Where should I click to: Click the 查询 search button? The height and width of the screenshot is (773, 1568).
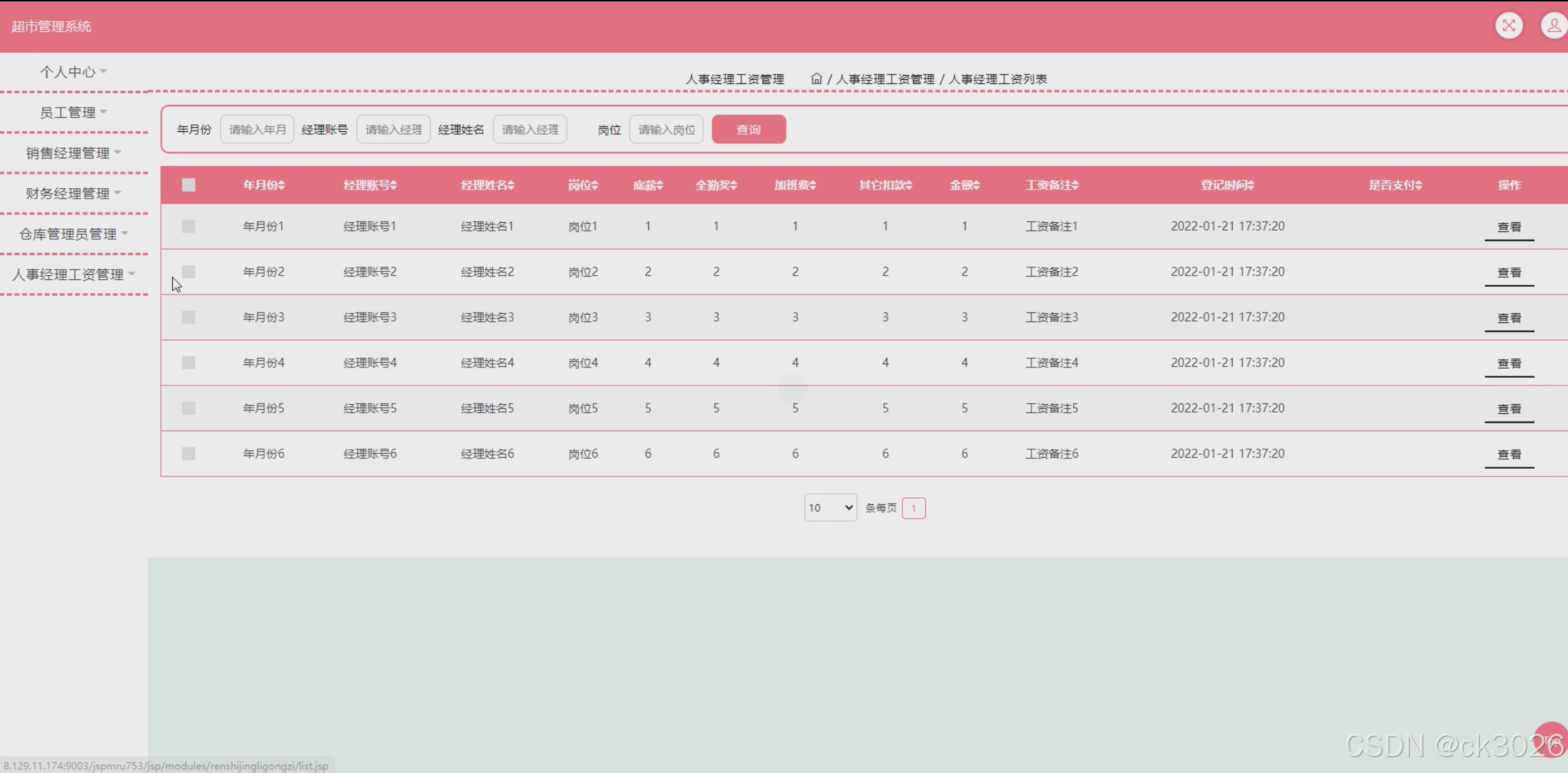point(748,129)
